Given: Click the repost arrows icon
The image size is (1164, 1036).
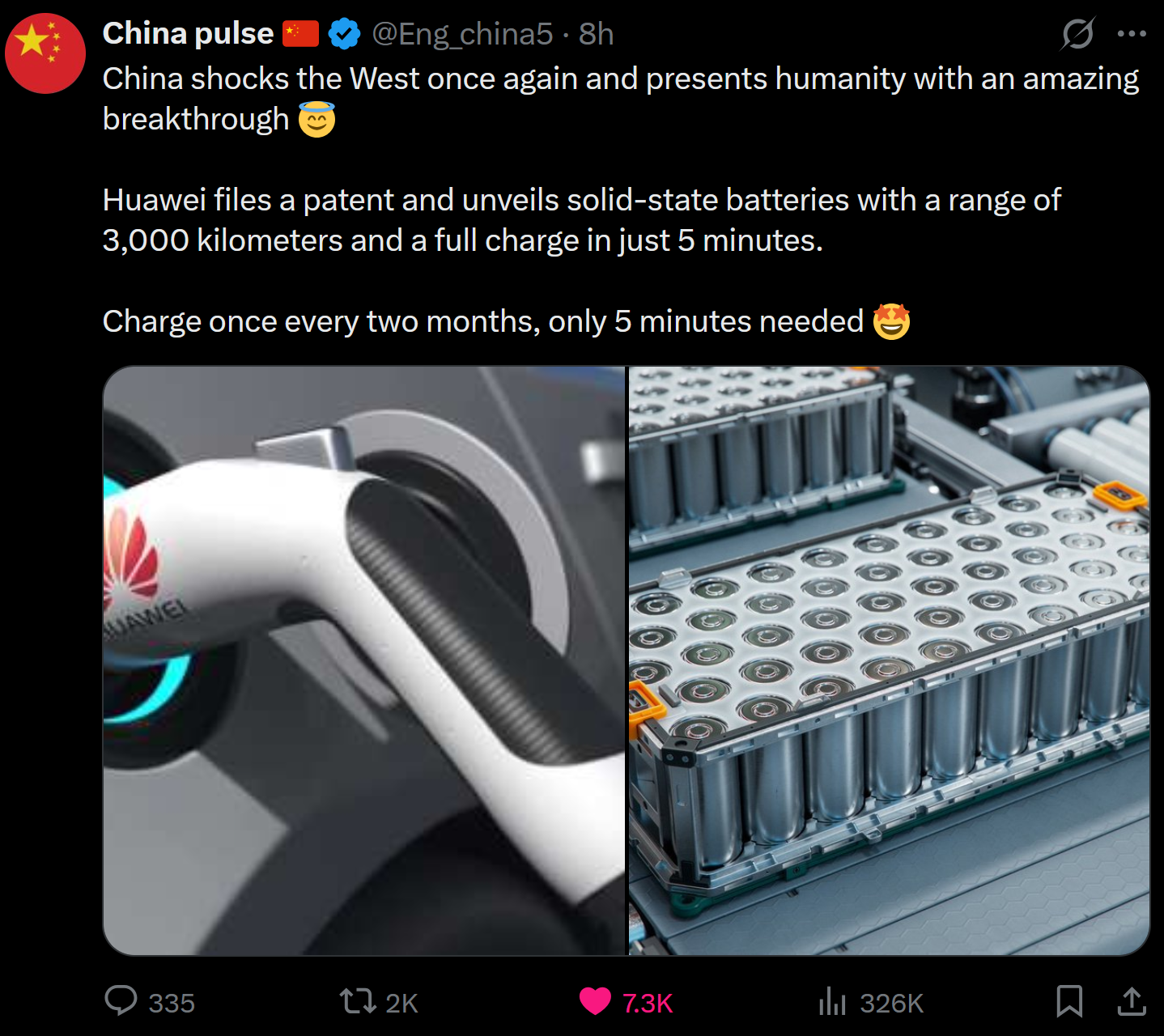Looking at the screenshot, I should point(358,1001).
